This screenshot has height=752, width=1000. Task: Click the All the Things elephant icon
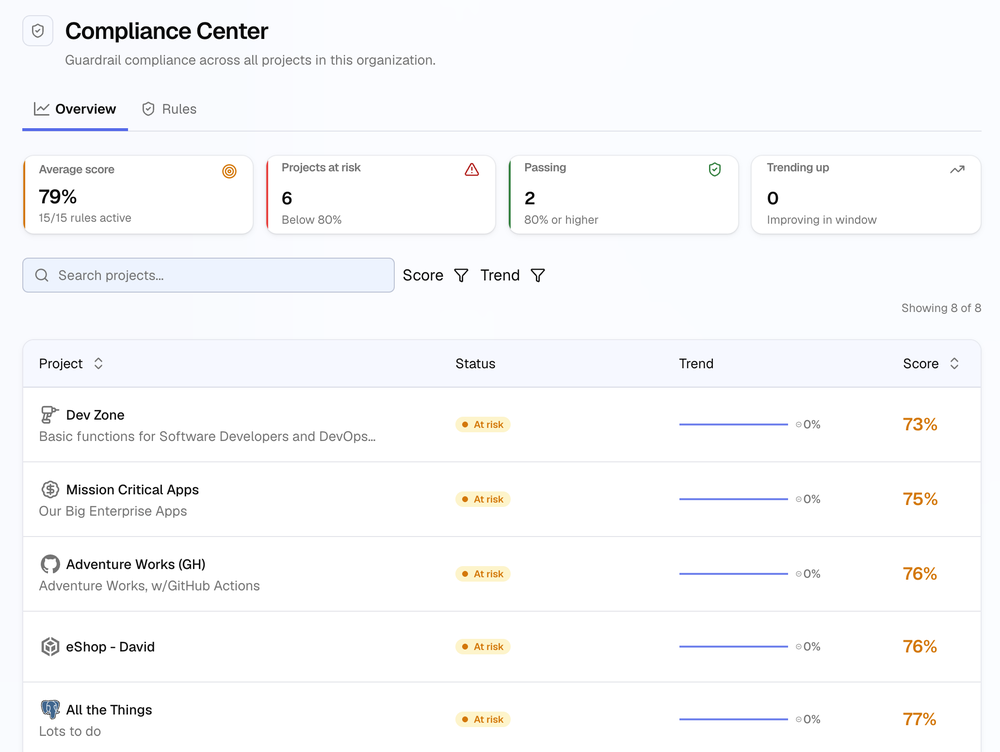pos(50,709)
